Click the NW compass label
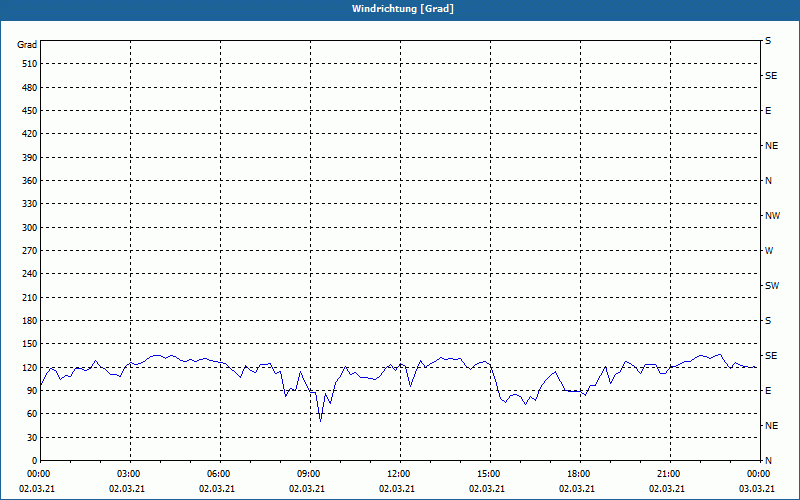 pyautogui.click(x=772, y=216)
